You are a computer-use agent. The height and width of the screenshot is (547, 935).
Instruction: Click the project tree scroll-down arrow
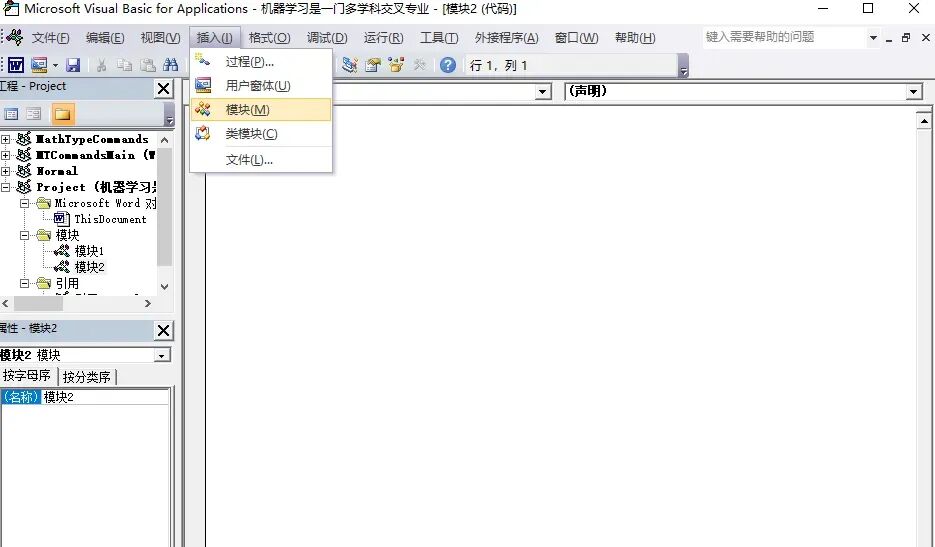pos(165,286)
